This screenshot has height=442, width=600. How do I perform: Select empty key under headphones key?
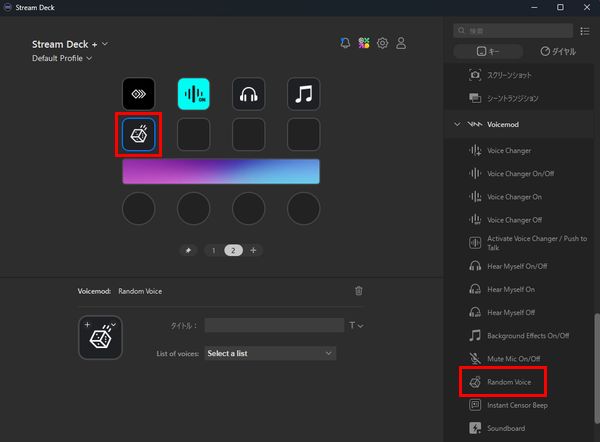[249, 134]
